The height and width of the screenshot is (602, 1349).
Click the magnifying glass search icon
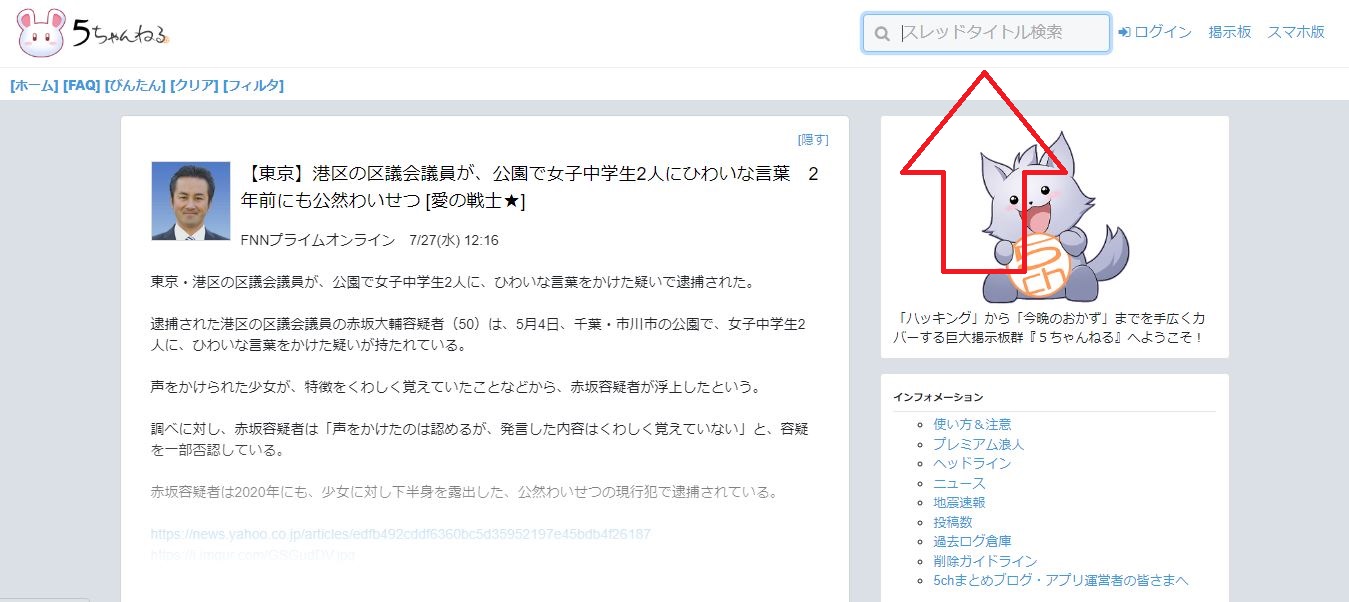pyautogui.click(x=881, y=32)
